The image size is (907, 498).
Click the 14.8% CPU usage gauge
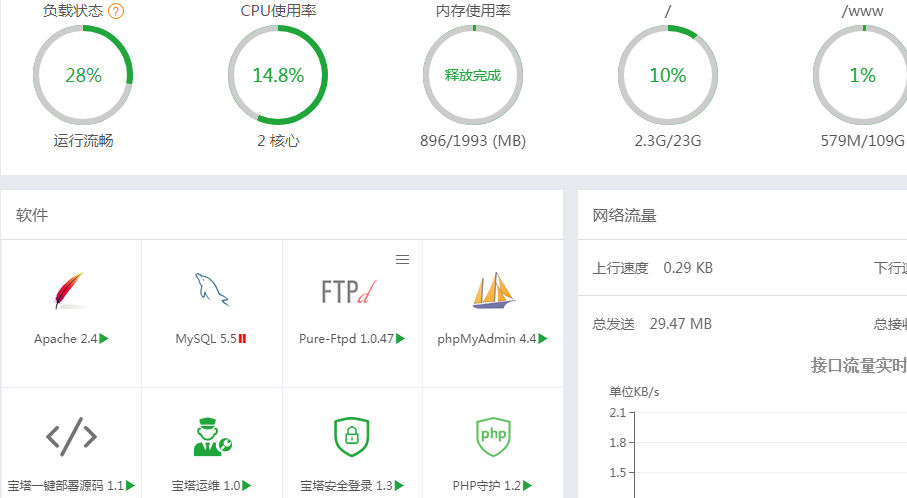click(x=278, y=75)
